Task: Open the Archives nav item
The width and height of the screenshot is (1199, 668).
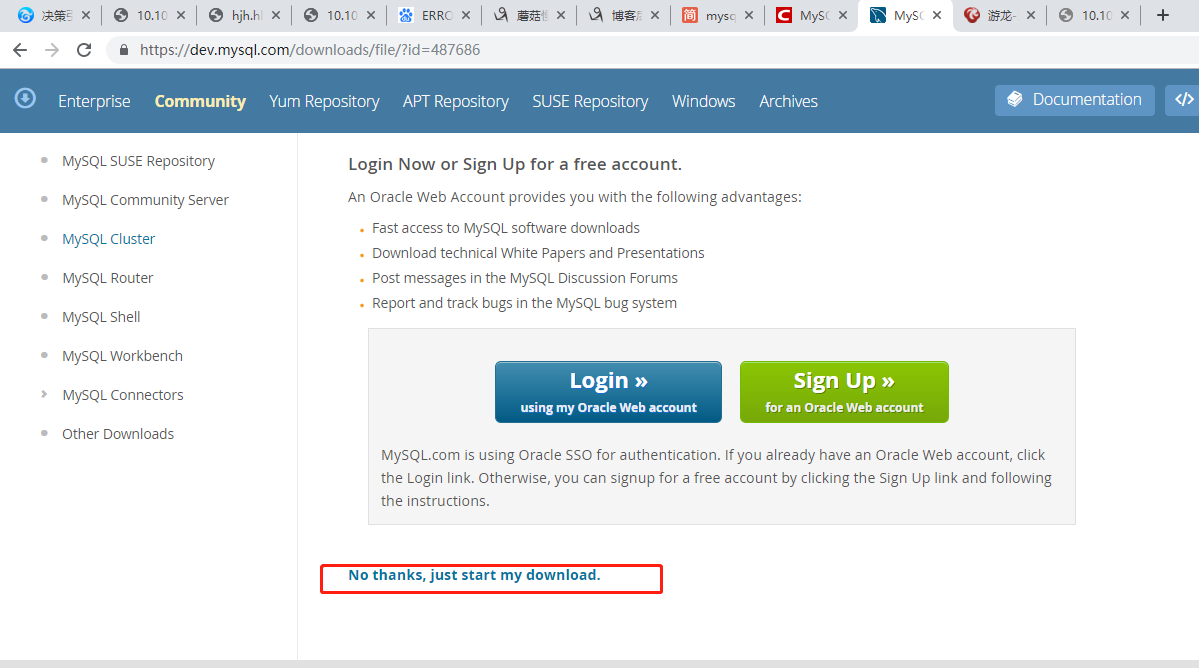Action: point(788,101)
